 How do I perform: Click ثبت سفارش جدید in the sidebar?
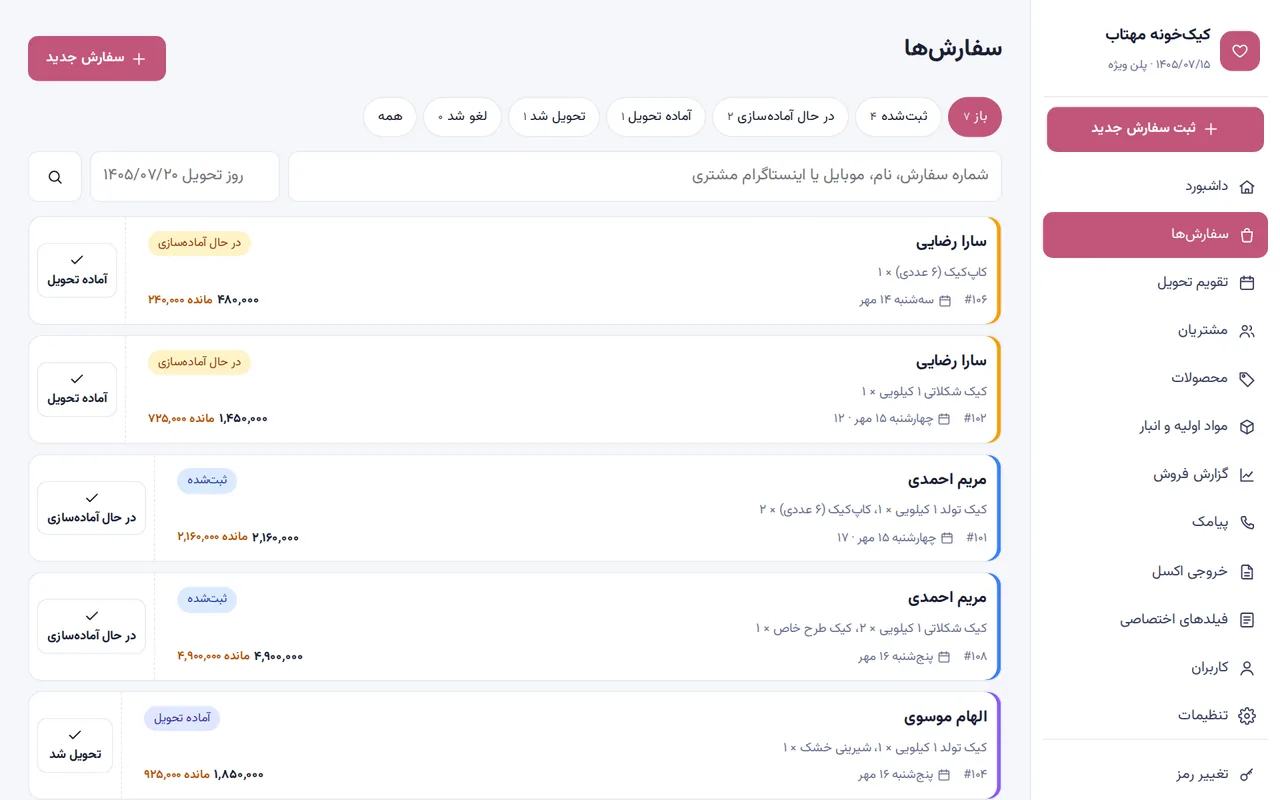(x=1155, y=129)
